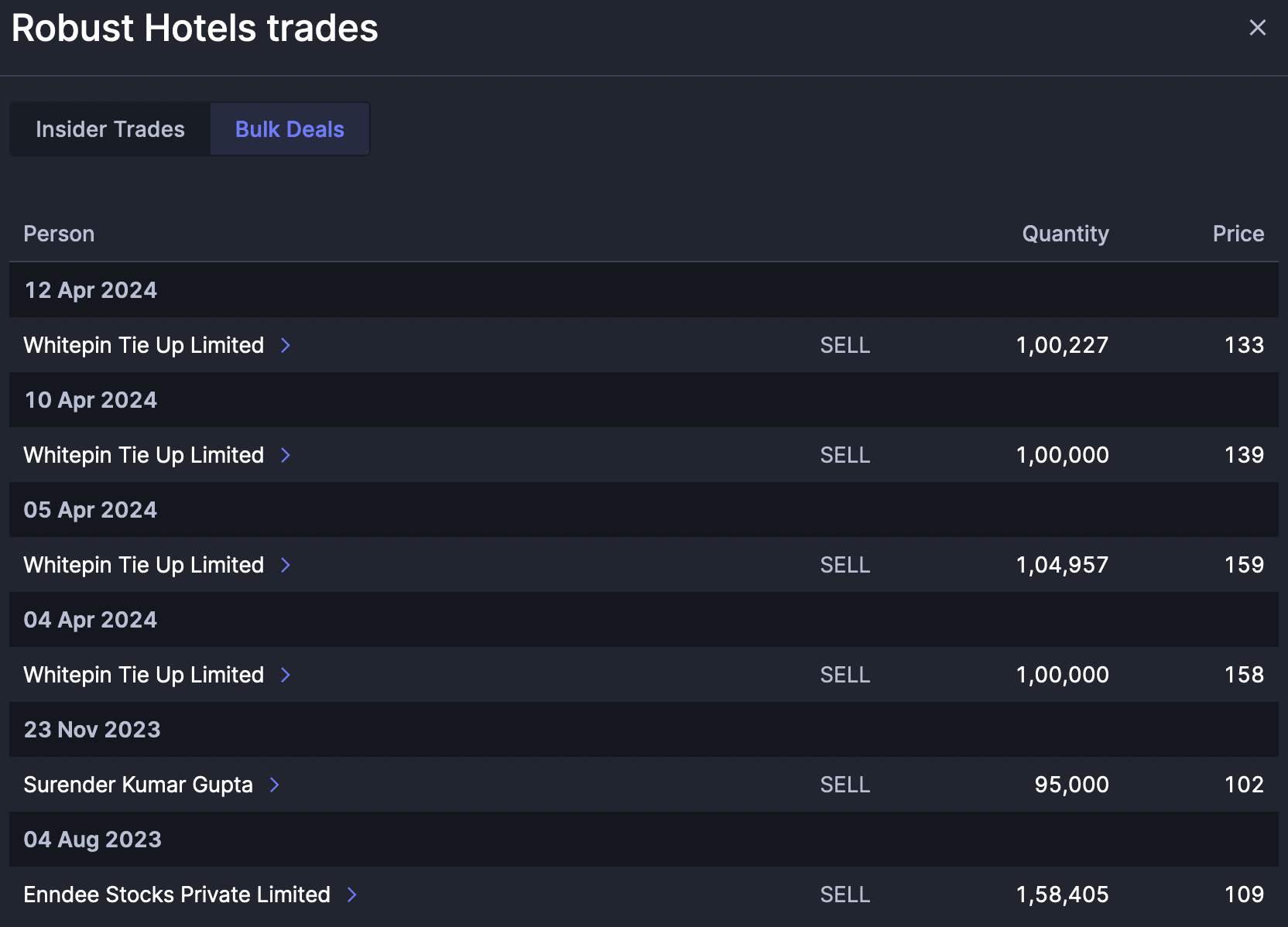The width and height of the screenshot is (1288, 927).
Task: Open Surender Kumar Gupta's profile link
Action: point(138,785)
